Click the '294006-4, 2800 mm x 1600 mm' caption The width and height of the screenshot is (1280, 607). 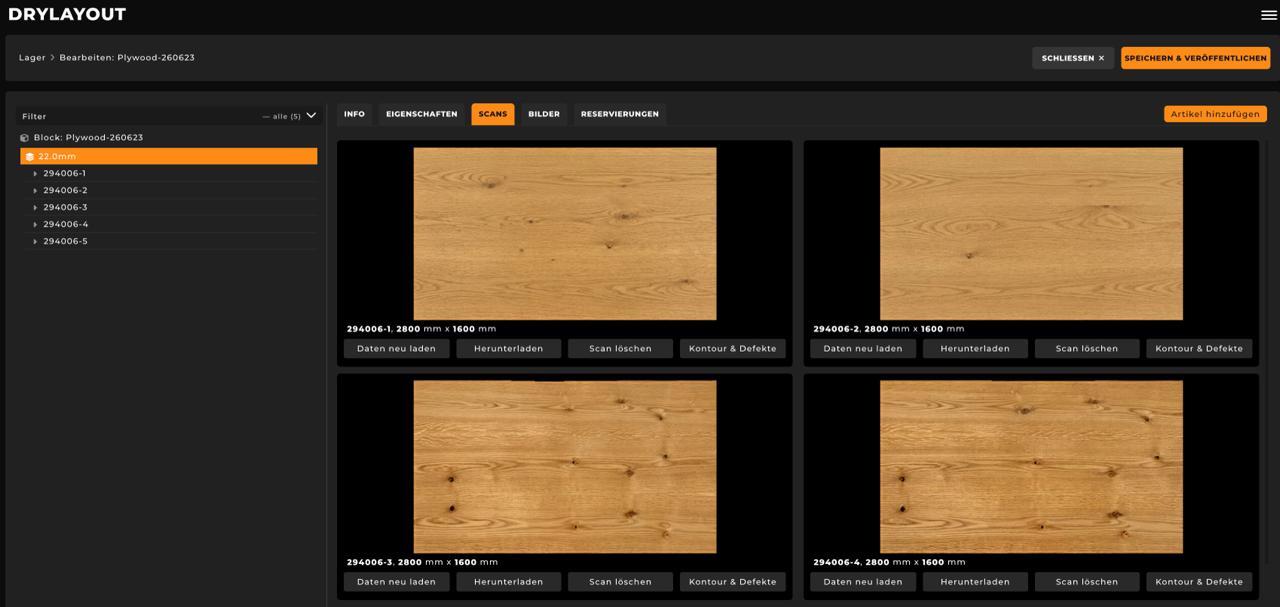coord(889,562)
